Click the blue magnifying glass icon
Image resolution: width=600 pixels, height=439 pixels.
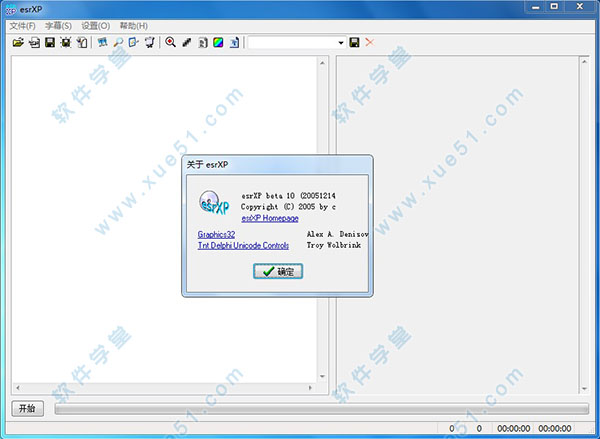[118, 42]
